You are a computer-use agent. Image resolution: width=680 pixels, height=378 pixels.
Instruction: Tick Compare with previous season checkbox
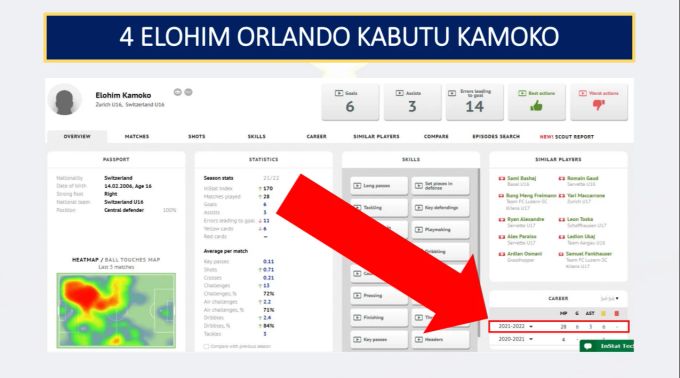coord(206,346)
